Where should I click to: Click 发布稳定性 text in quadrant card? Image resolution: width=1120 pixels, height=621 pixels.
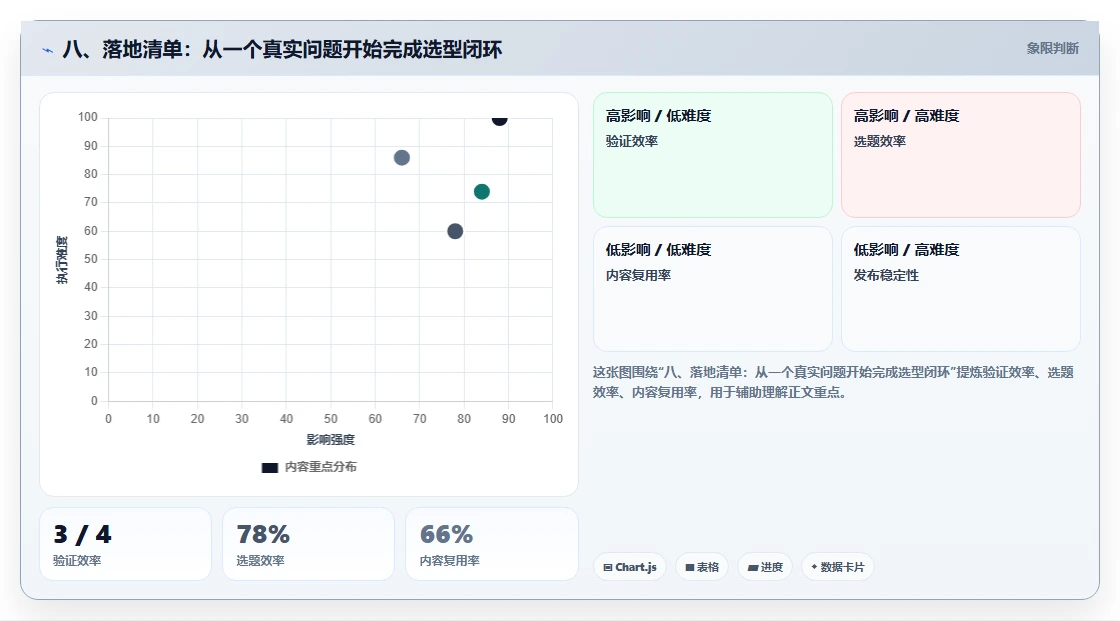tap(886, 275)
